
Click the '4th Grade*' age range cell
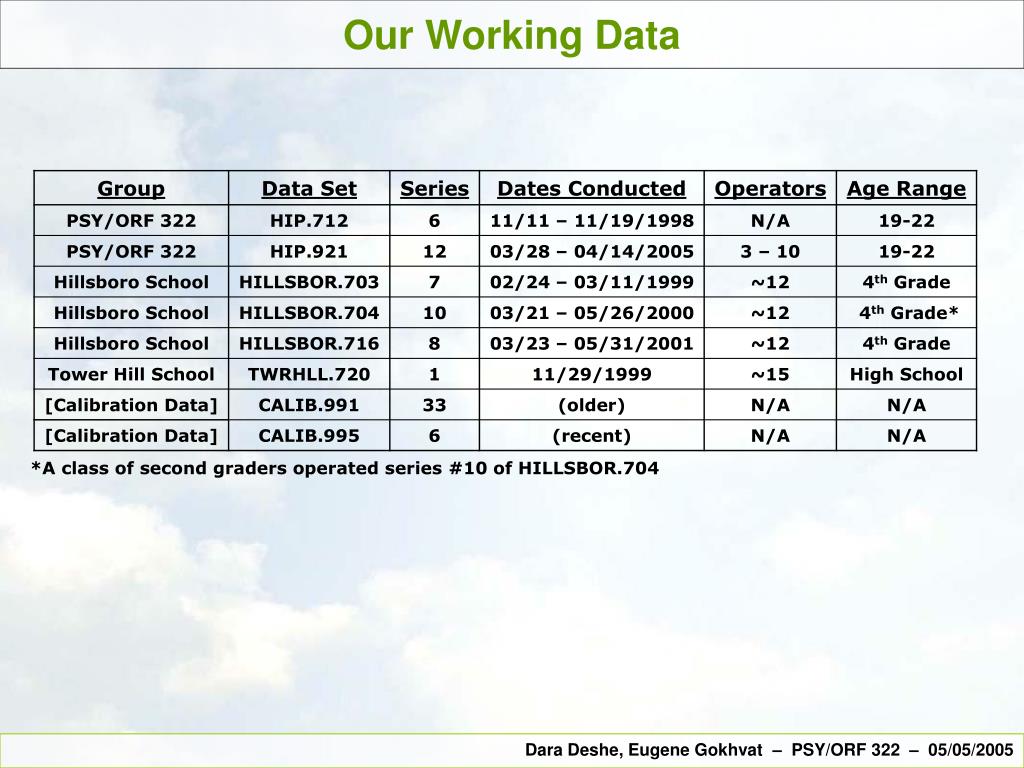(908, 313)
